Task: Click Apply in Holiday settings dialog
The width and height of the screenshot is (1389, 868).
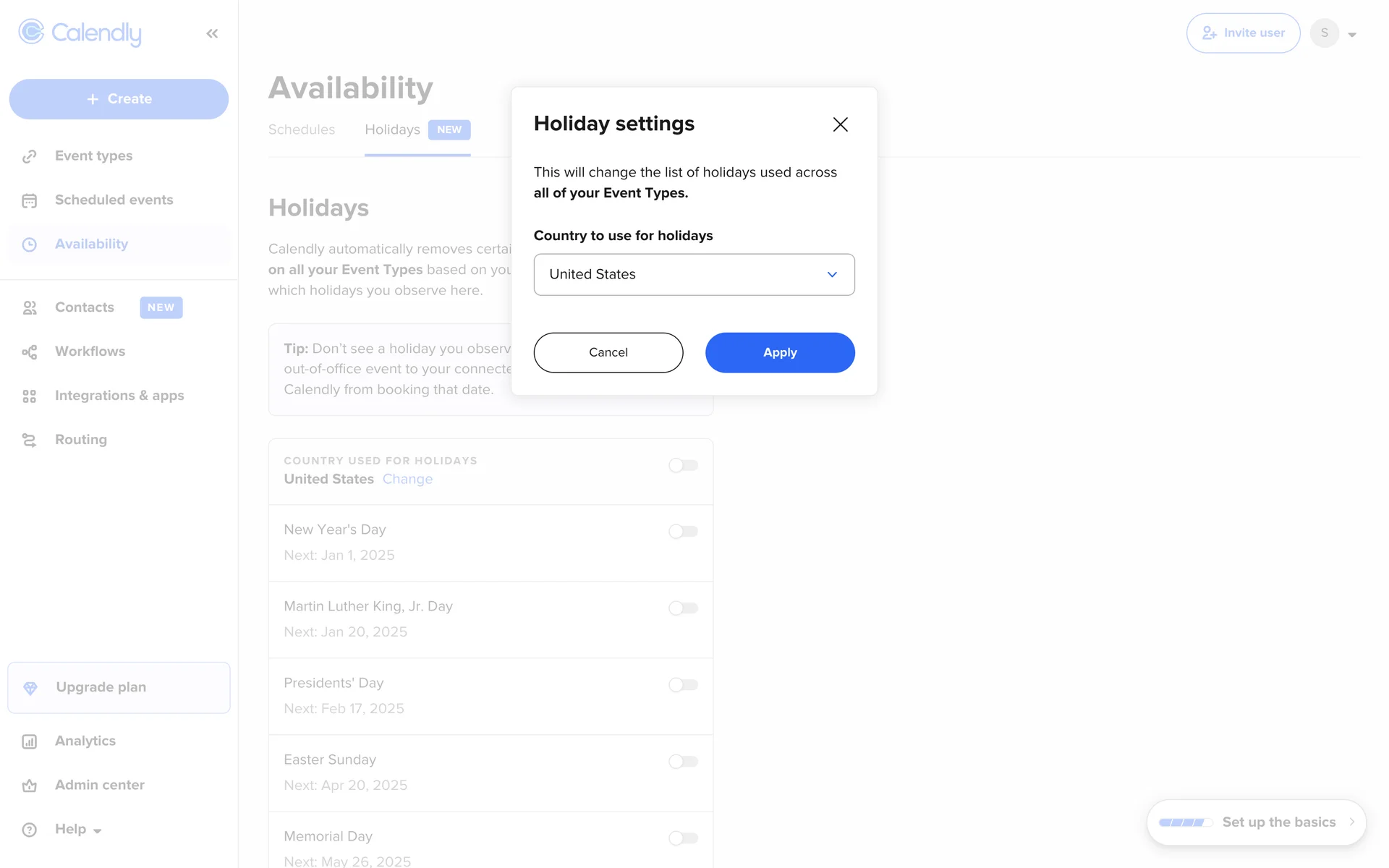Action: point(780,352)
